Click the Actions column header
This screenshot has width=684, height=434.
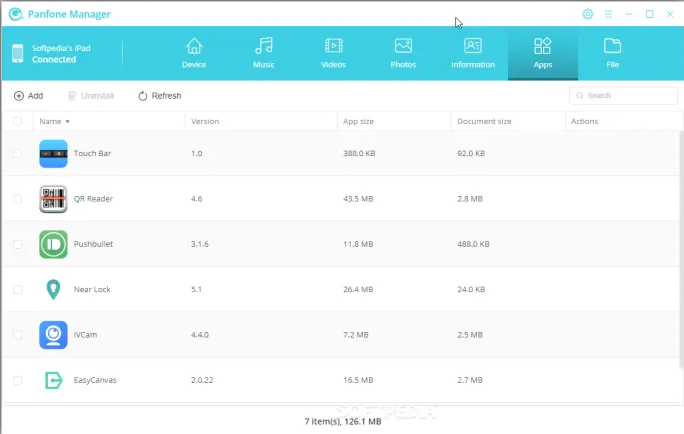[x=585, y=121]
